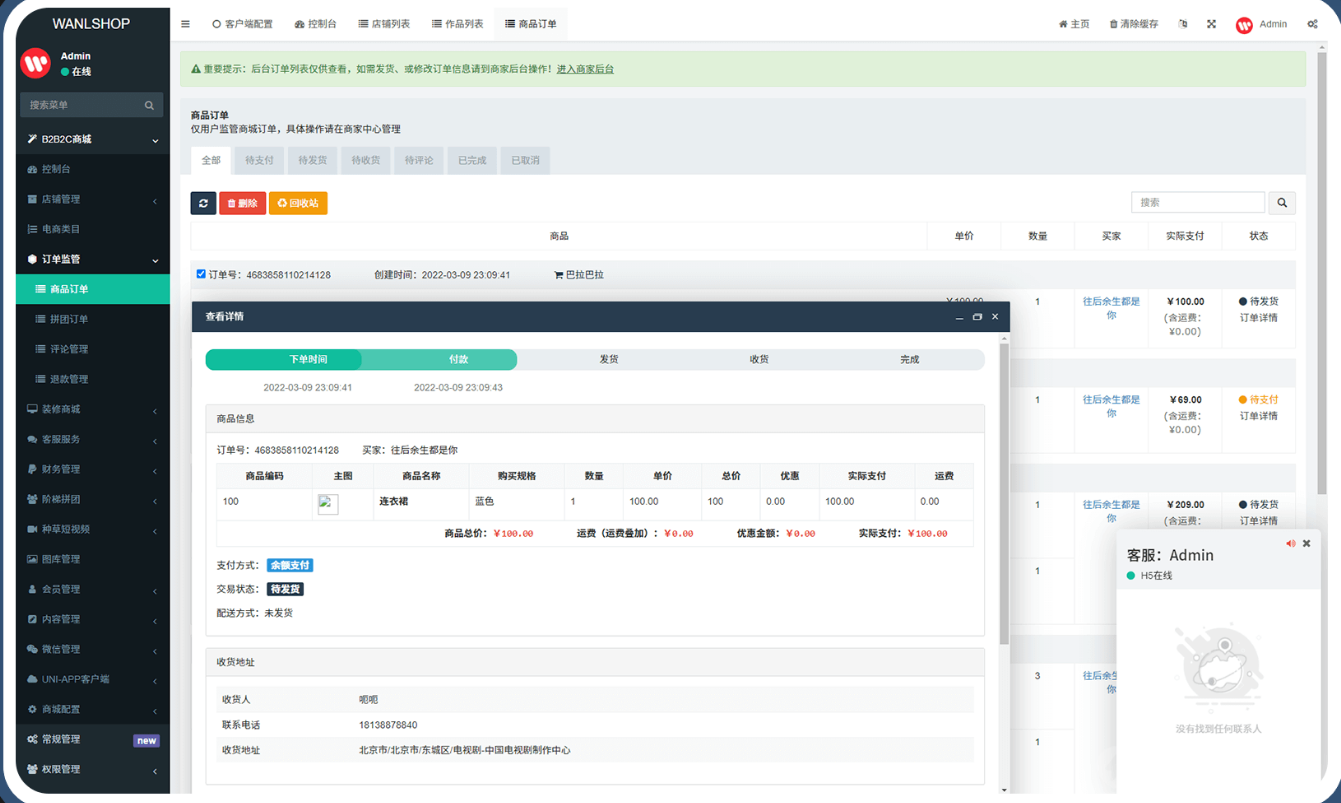This screenshot has height=803, width=1341.
Task: Open 控制台 in the sidebar
Action: tap(93, 169)
